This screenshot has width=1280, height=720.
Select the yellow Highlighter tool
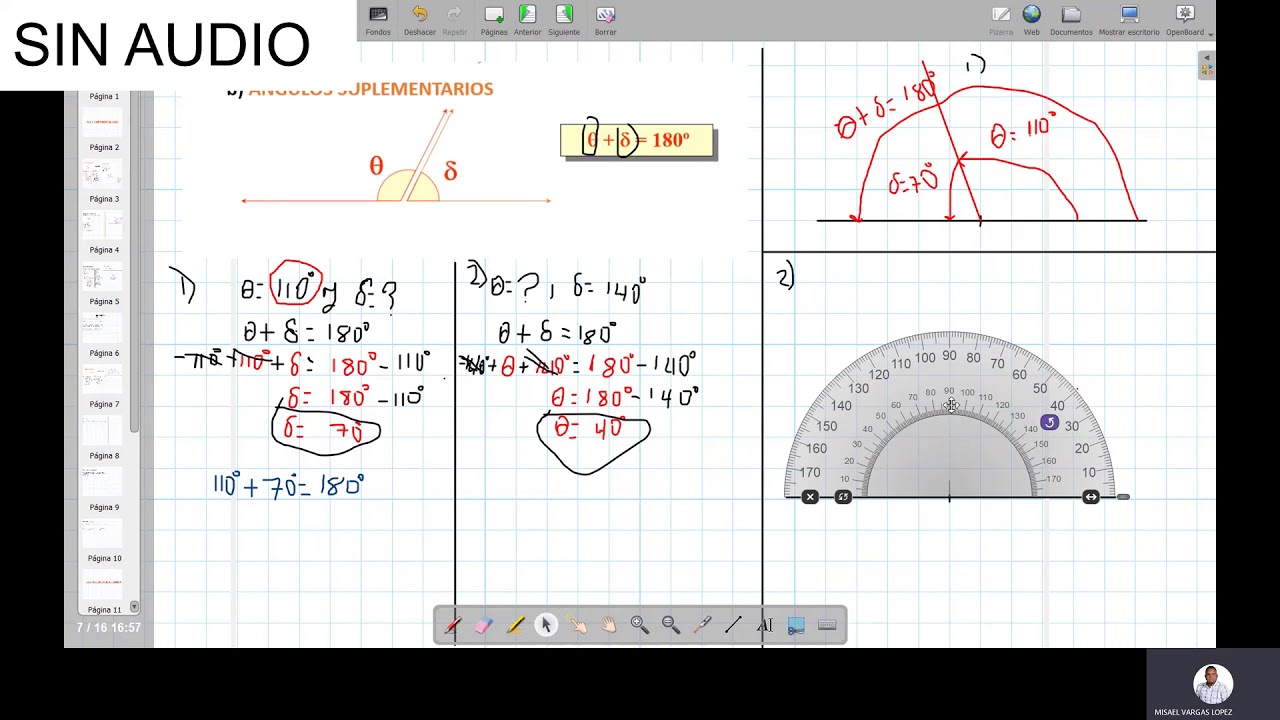(515, 625)
